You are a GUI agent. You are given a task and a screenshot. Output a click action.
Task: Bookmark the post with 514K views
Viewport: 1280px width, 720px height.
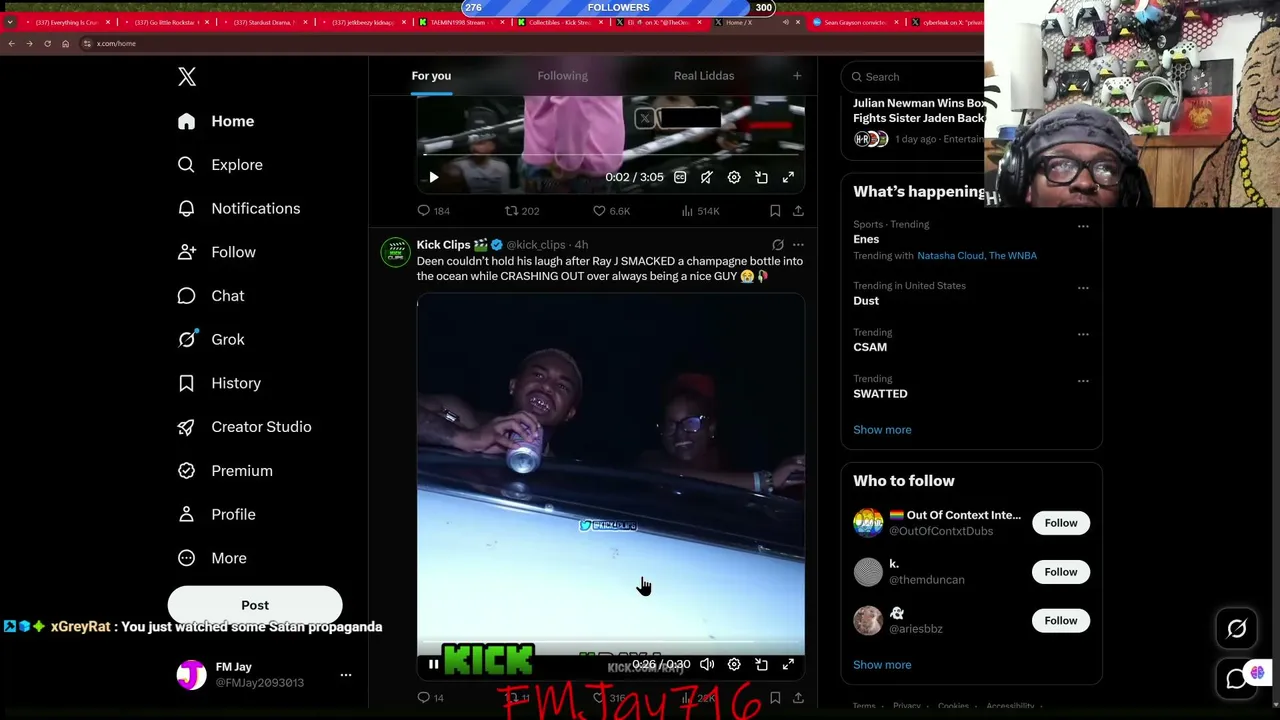775,211
